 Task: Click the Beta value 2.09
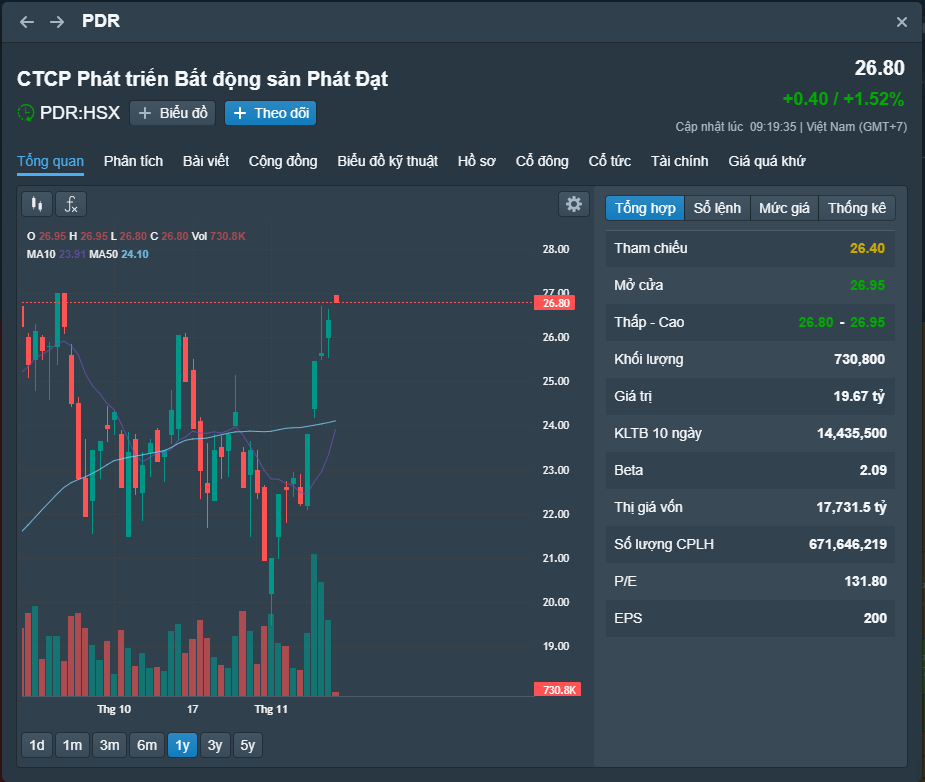click(873, 471)
